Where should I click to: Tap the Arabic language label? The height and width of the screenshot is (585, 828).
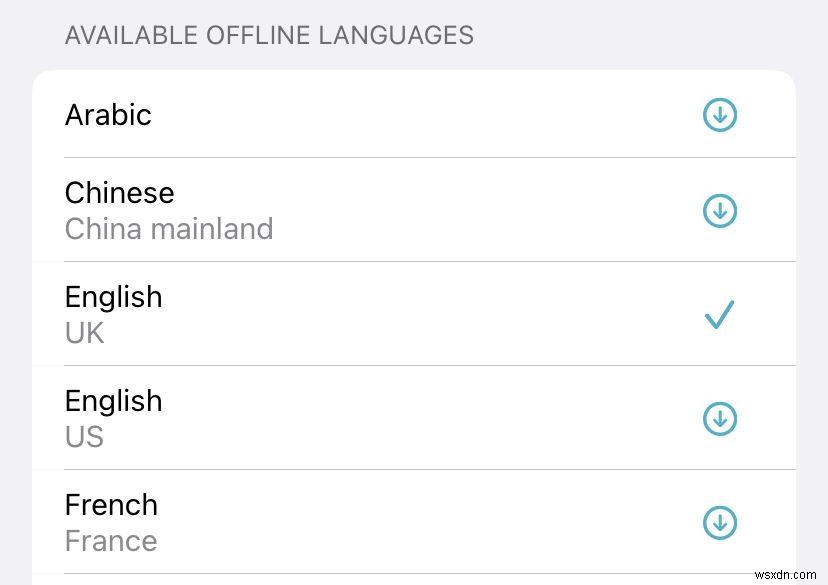[x=108, y=115]
